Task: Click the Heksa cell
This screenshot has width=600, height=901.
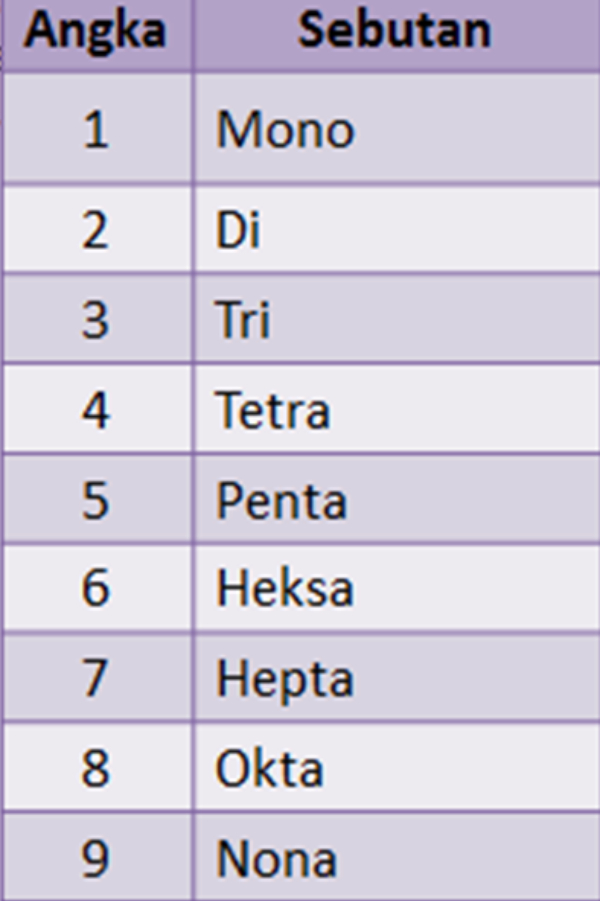Action: click(x=397, y=588)
